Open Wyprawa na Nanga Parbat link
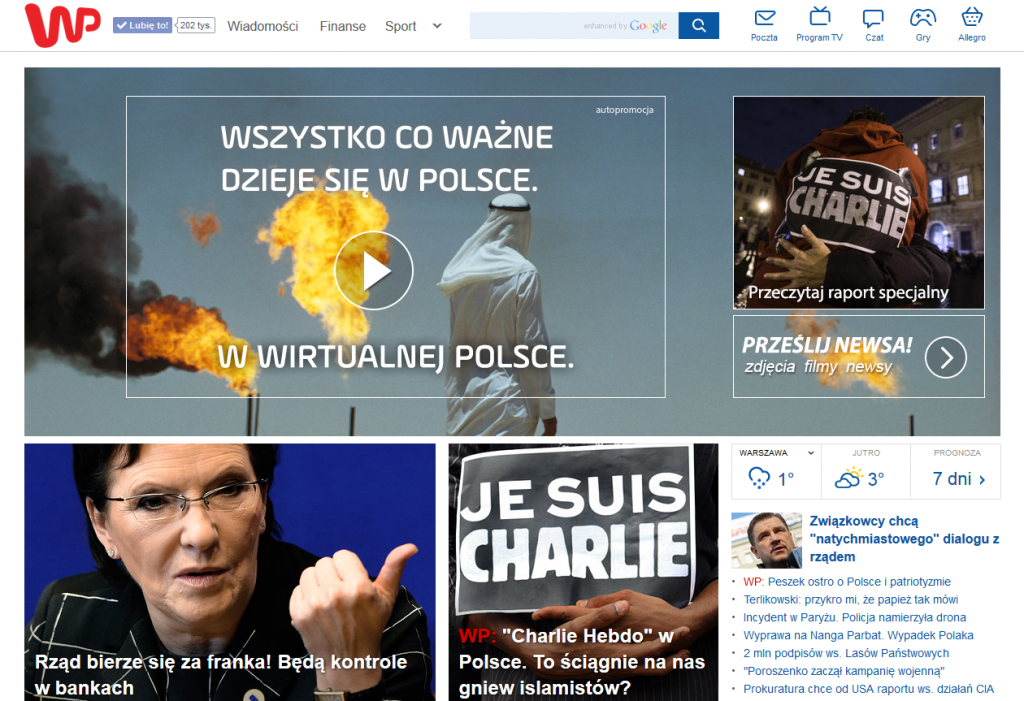The image size is (1024, 701). click(x=858, y=636)
